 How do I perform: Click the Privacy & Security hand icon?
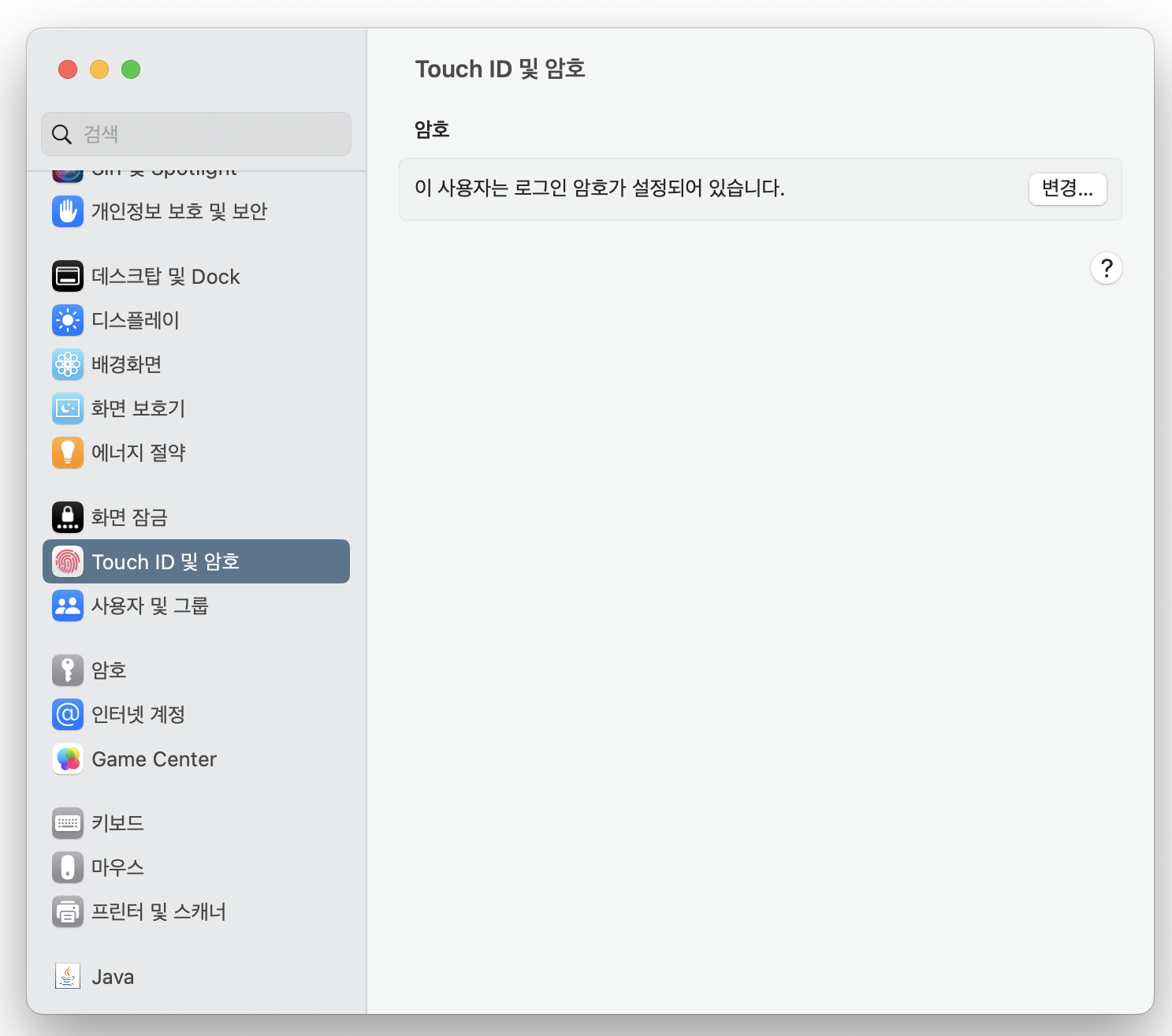click(68, 211)
